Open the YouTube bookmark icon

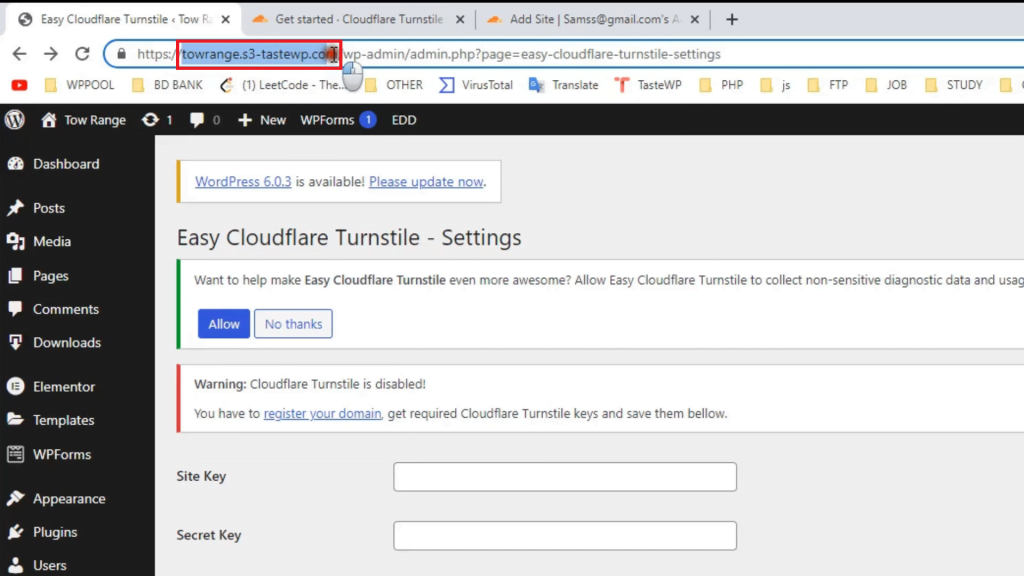[20, 85]
